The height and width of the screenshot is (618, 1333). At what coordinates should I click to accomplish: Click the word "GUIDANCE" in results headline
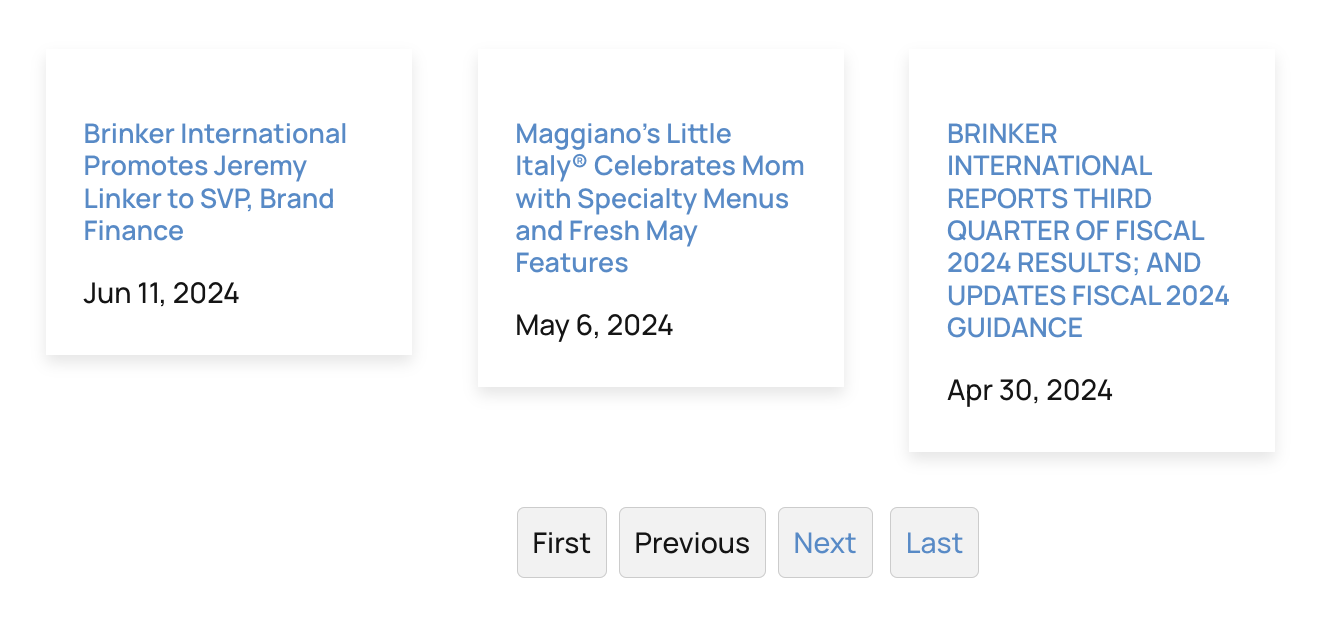click(1014, 328)
